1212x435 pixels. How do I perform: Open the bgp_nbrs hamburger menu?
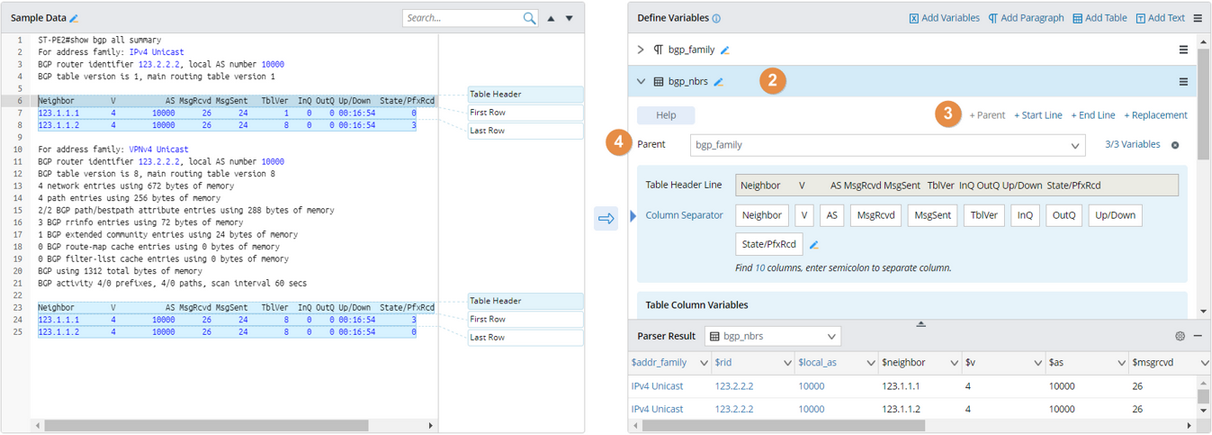[x=1183, y=82]
